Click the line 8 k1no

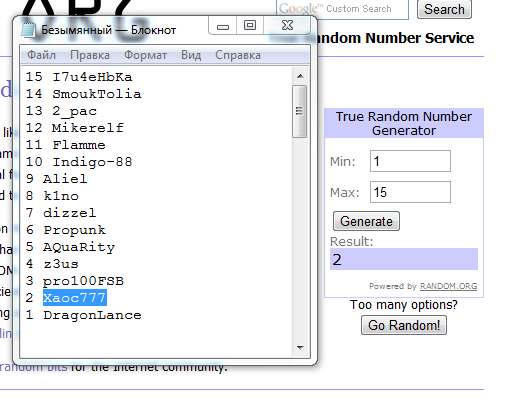coord(52,196)
